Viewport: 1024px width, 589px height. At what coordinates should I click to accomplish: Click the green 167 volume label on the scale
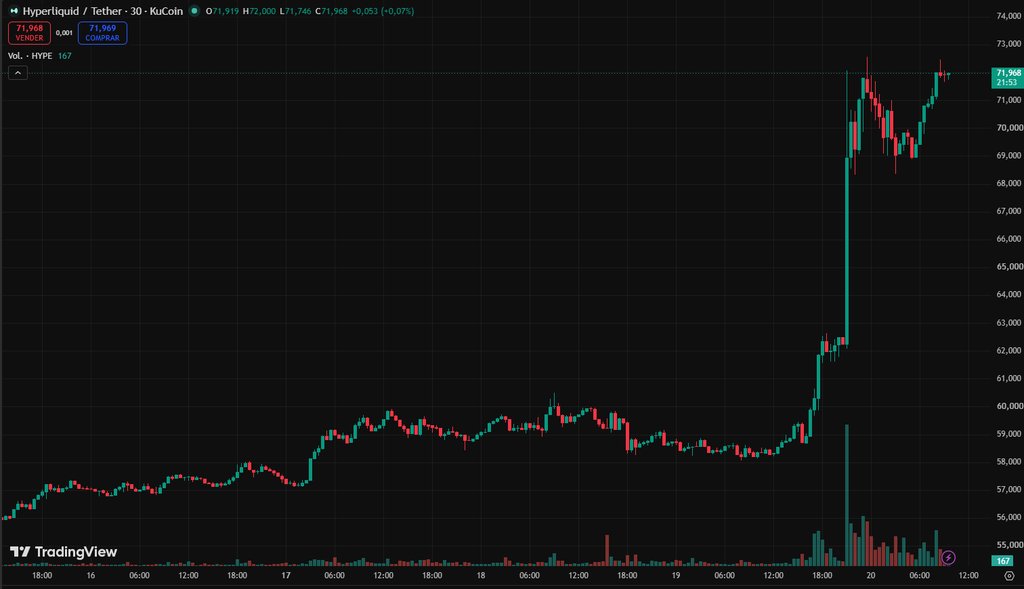click(1002, 561)
